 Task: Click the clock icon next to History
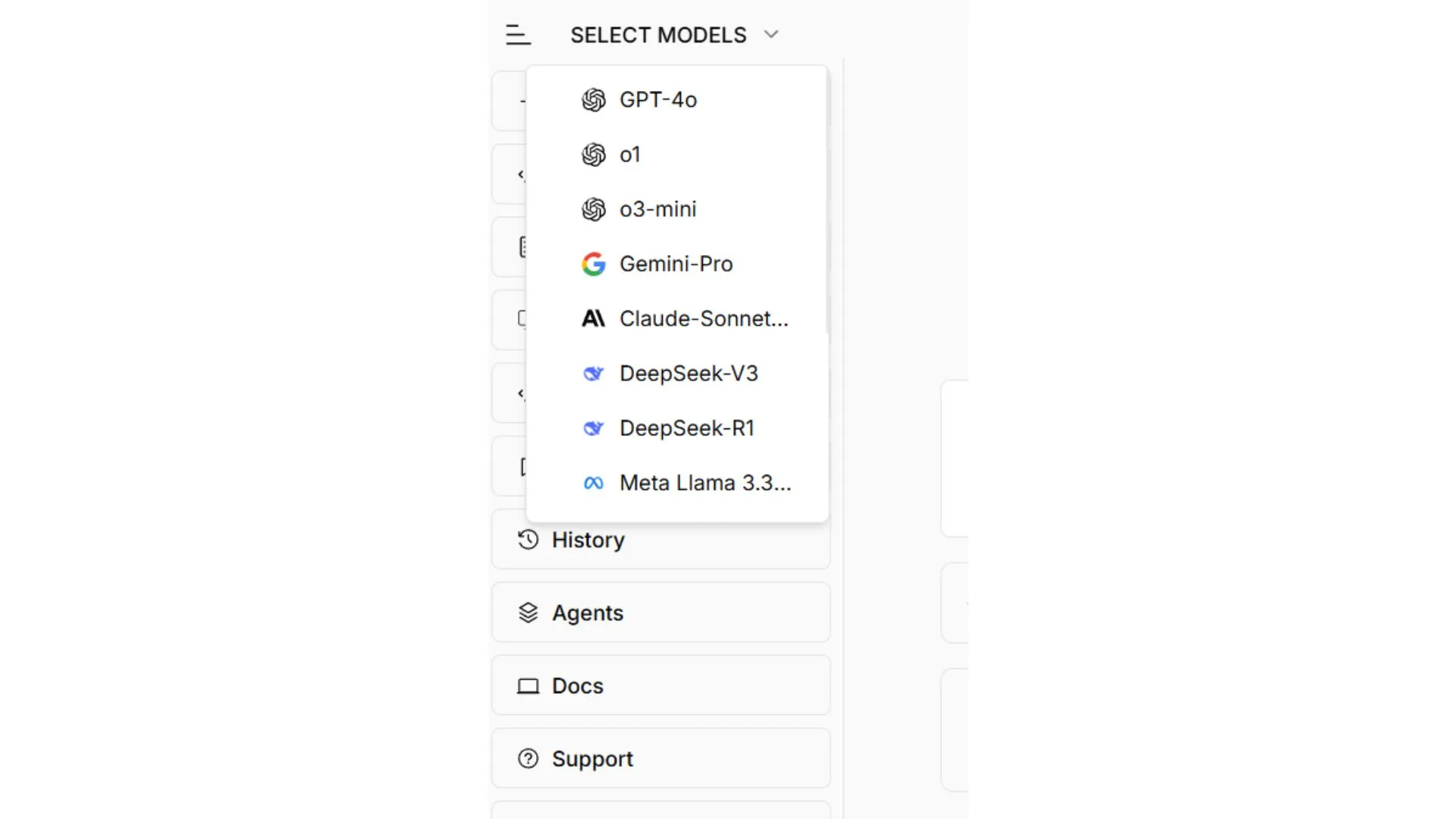[x=528, y=540]
